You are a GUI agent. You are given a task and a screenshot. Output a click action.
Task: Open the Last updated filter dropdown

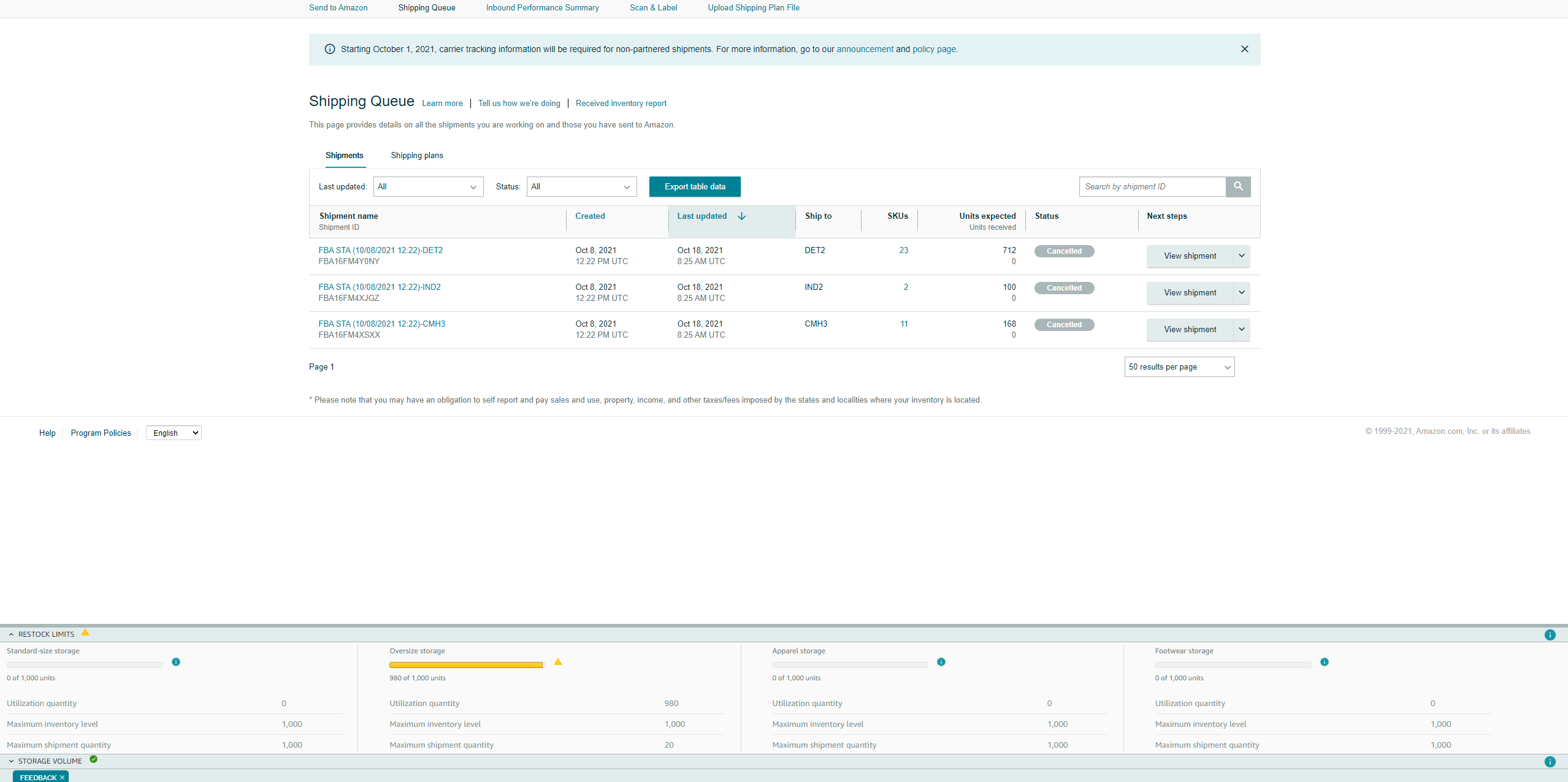(x=428, y=187)
